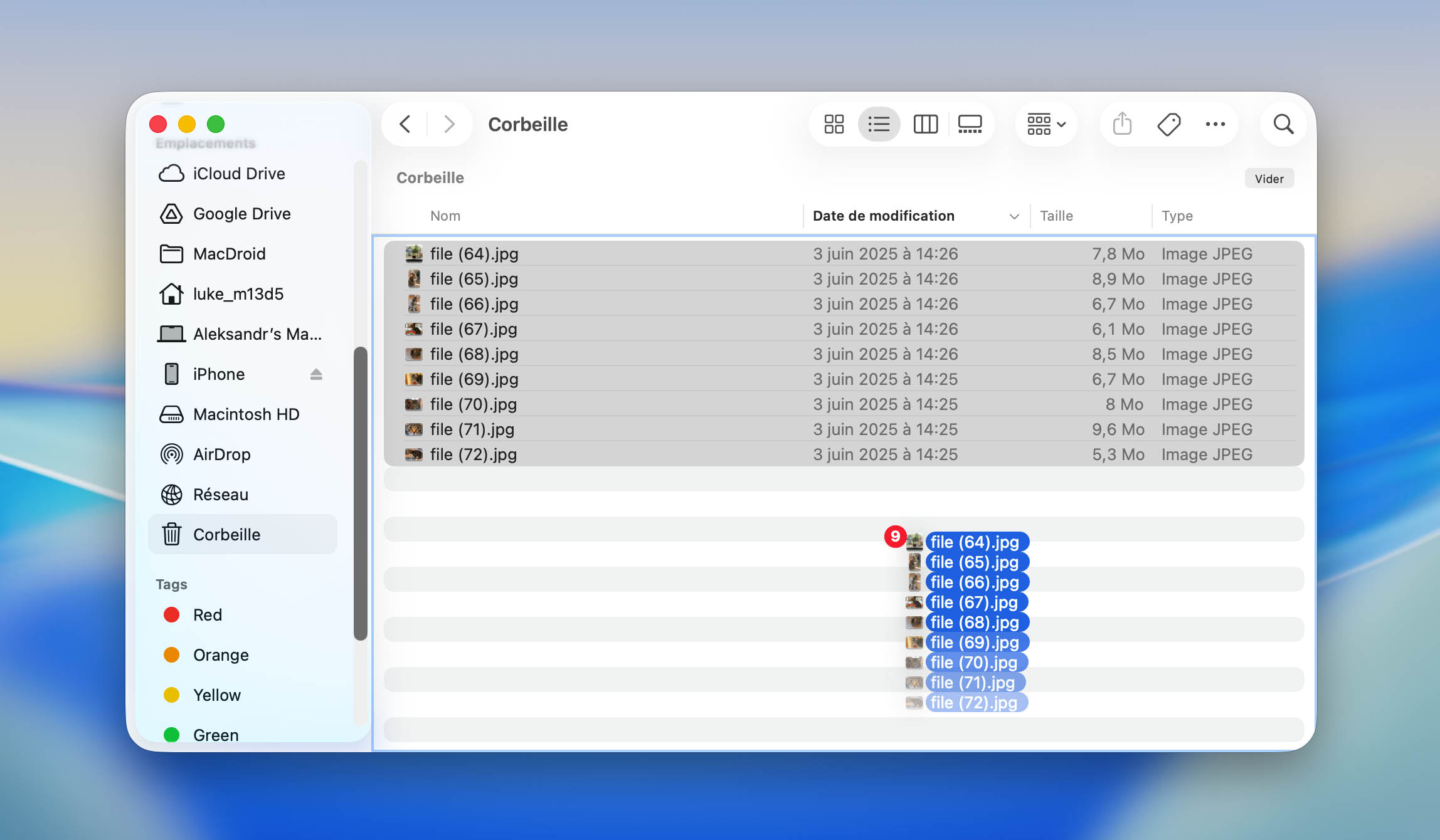Open the Tags icon in toolbar
Screen dimensions: 1440x840
(1168, 124)
